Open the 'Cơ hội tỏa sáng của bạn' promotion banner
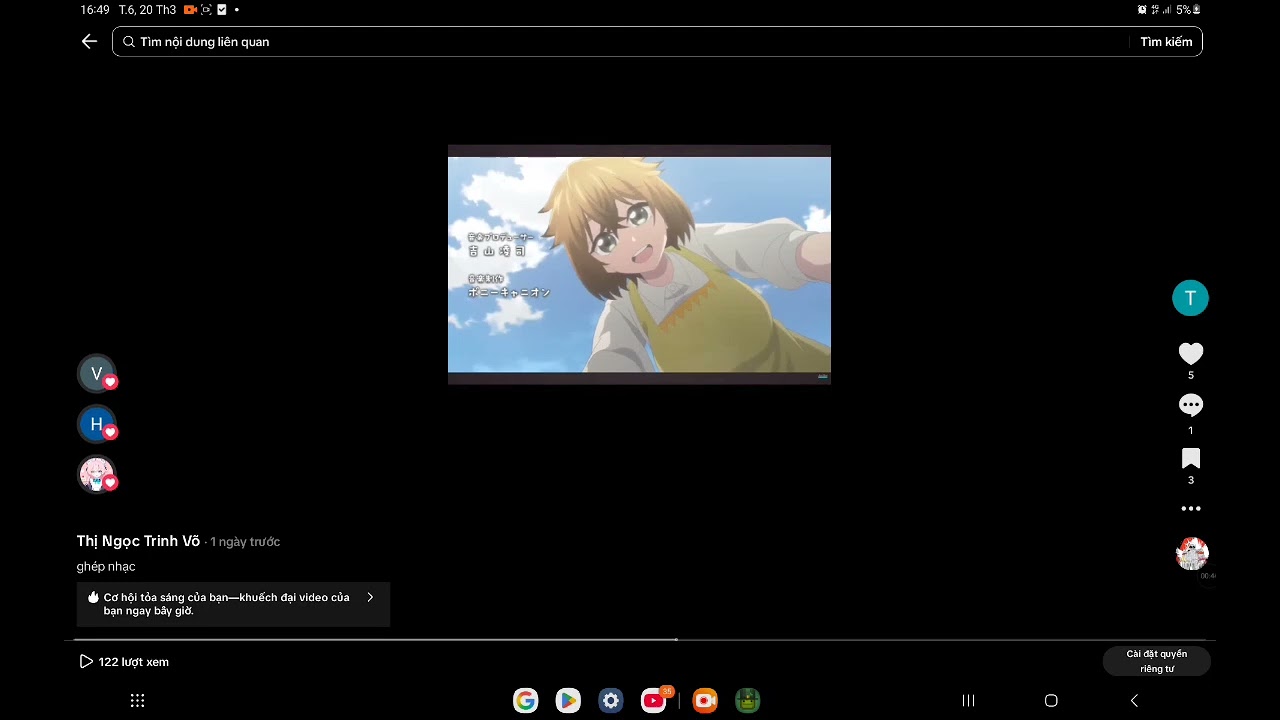 click(x=233, y=604)
